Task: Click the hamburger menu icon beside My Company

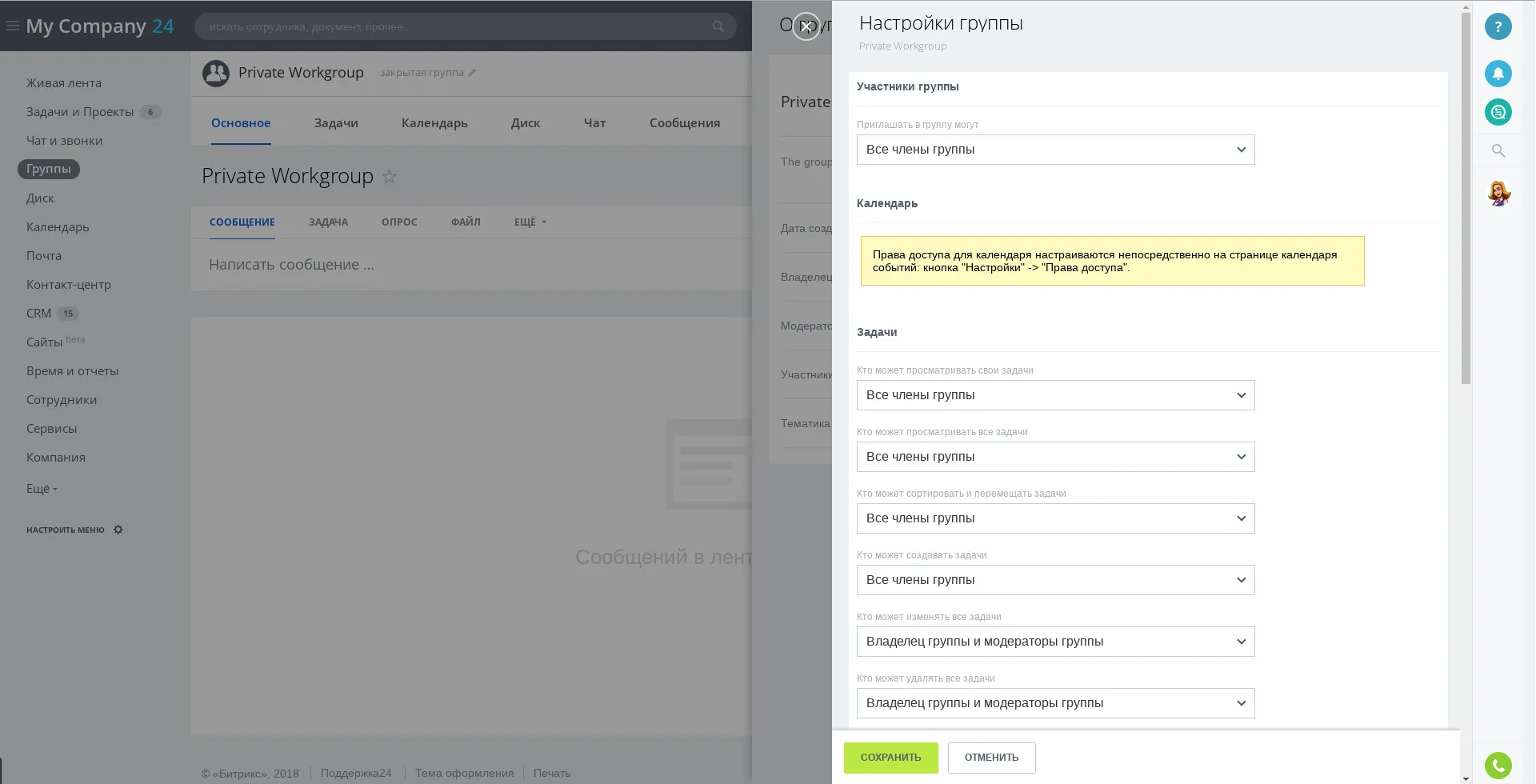Action: click(x=13, y=26)
